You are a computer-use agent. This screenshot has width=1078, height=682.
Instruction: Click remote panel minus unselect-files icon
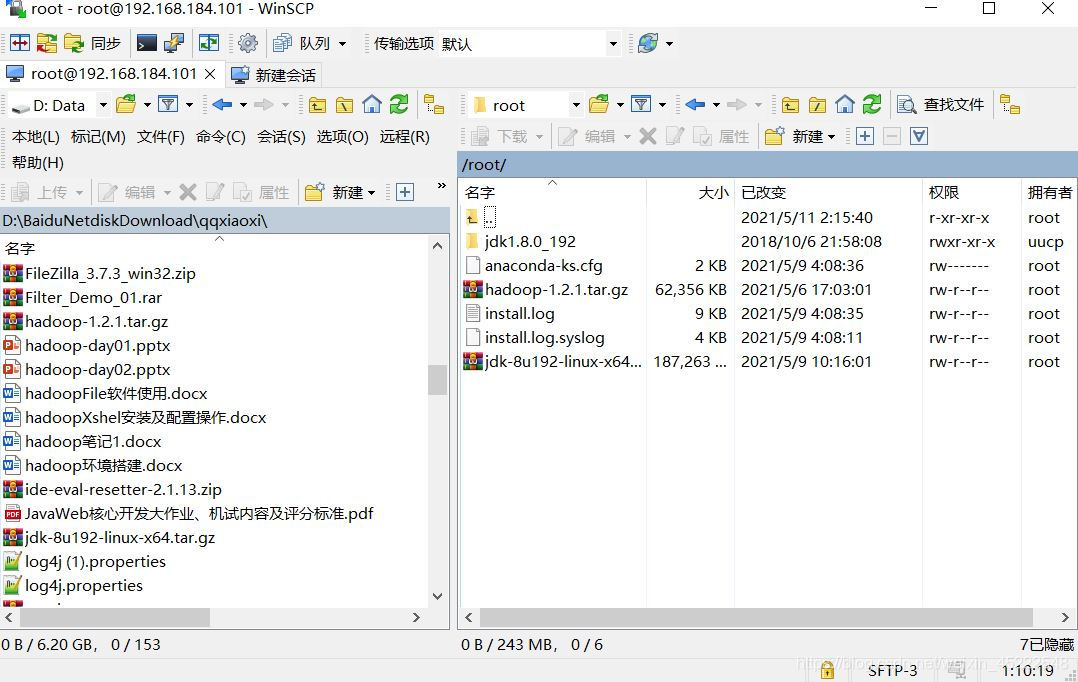point(892,136)
